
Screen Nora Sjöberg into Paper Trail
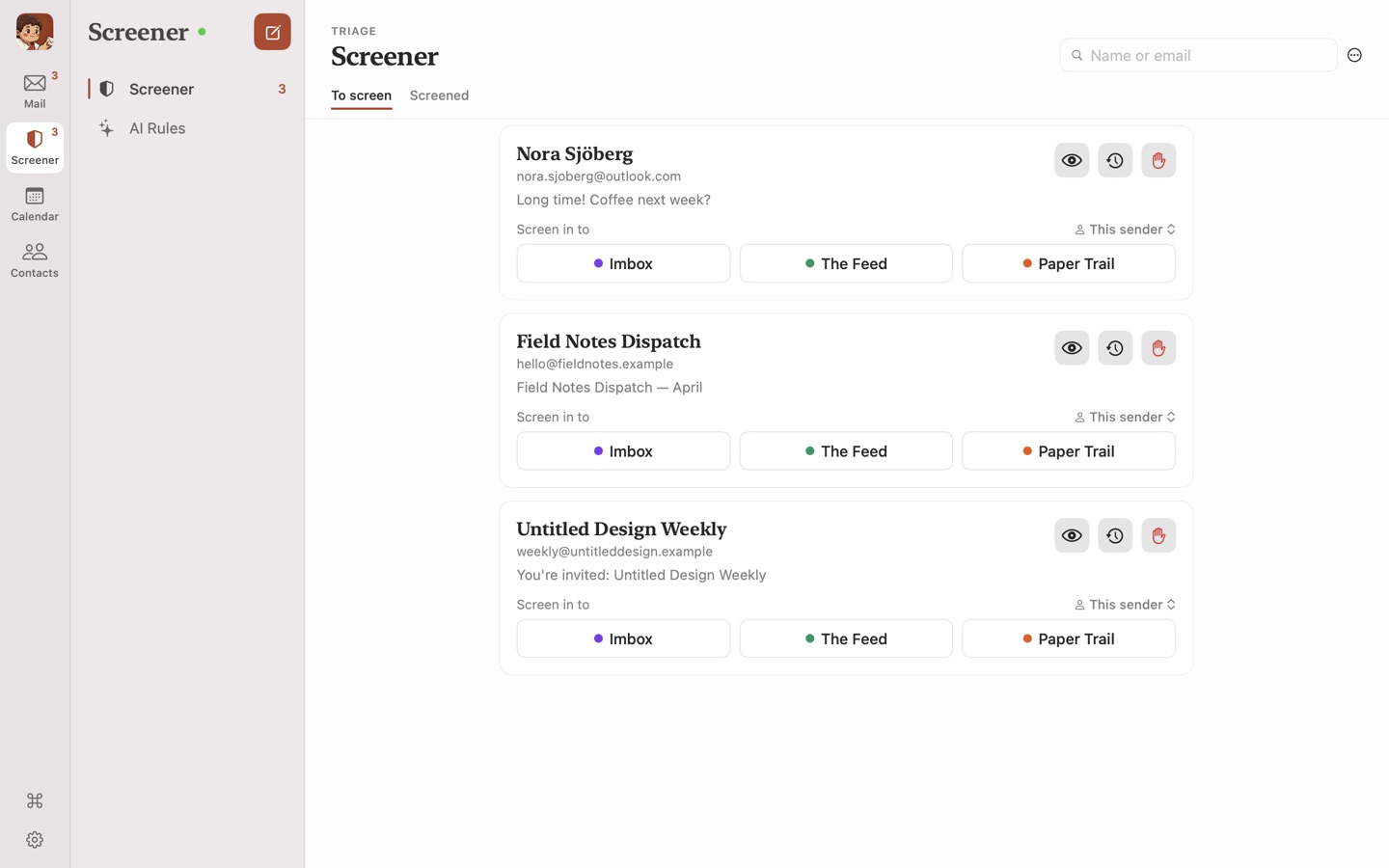coord(1069,263)
